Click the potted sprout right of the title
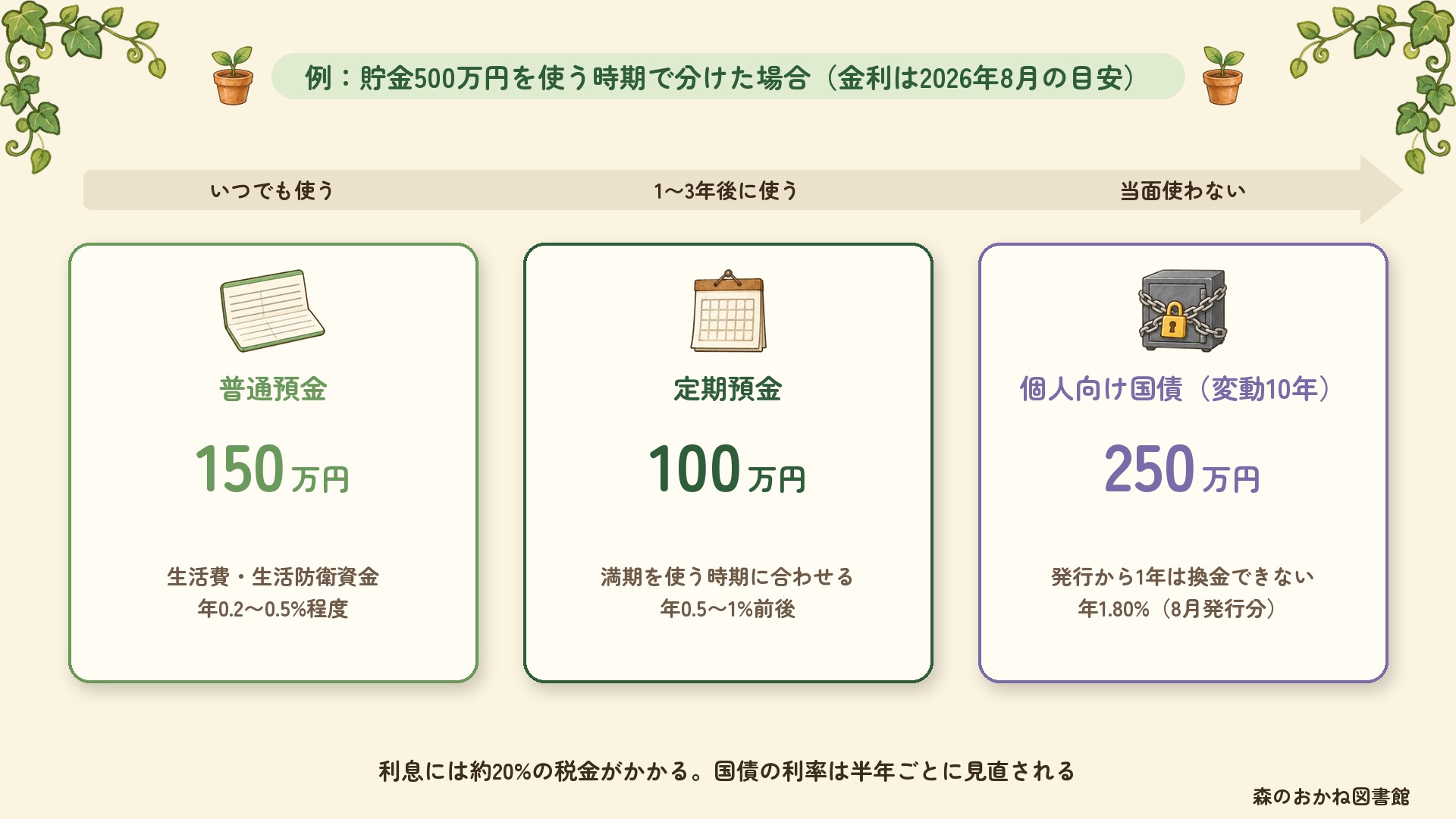Image resolution: width=1456 pixels, height=819 pixels. (x=1223, y=76)
